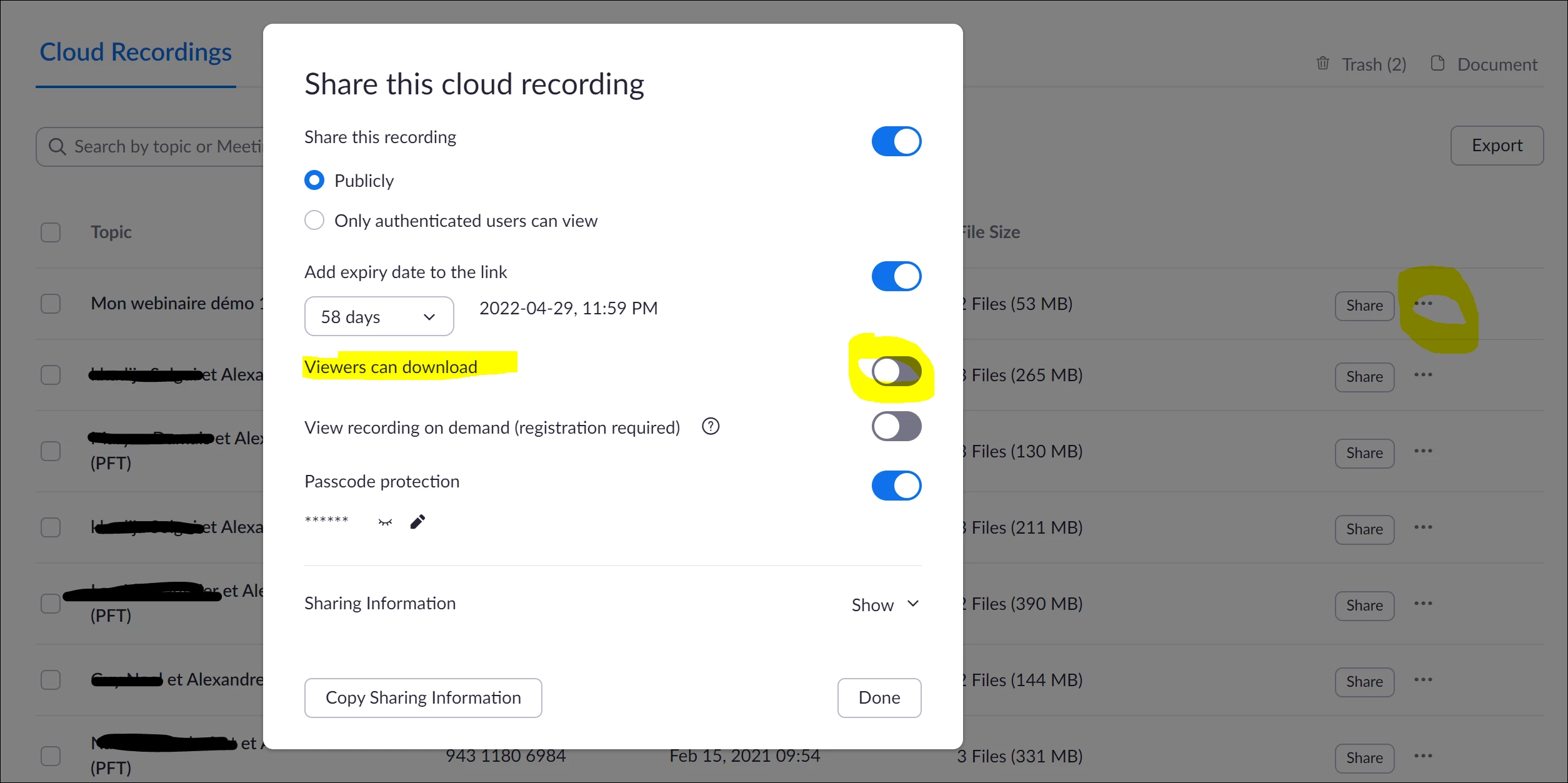
Task: Select Only authenticated users can view
Action: point(314,221)
